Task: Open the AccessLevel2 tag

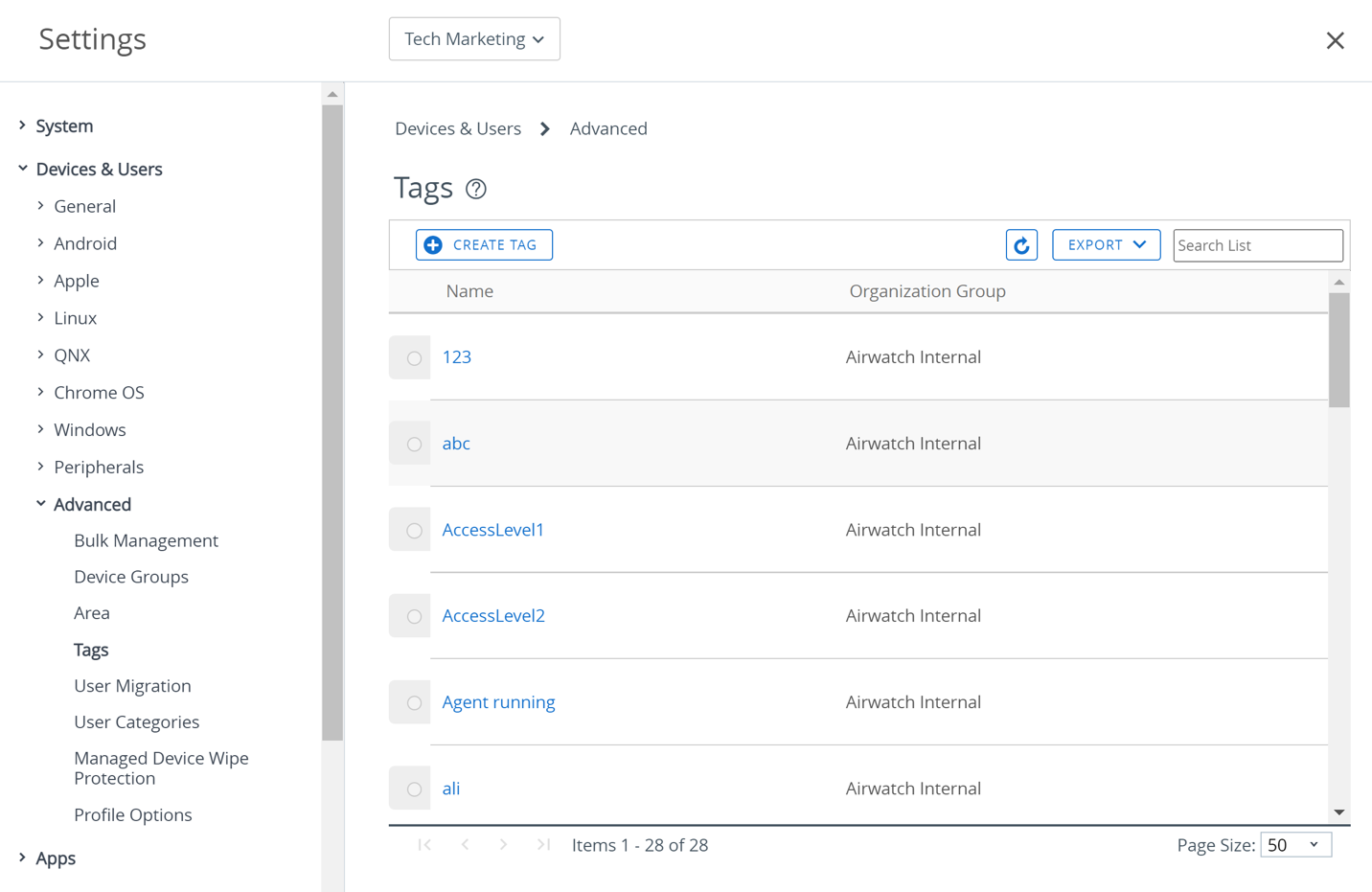Action: (492, 615)
